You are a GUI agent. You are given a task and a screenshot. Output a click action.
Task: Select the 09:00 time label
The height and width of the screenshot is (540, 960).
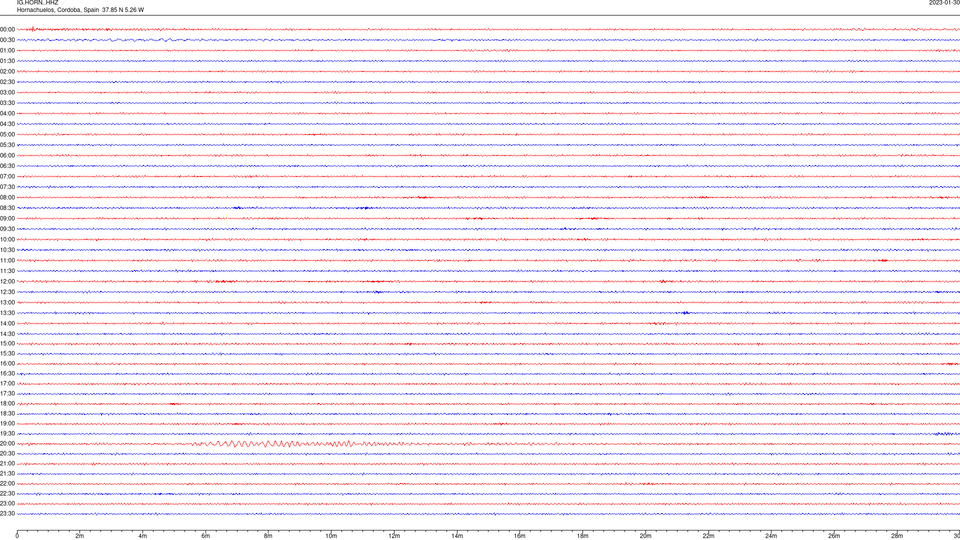point(7,219)
